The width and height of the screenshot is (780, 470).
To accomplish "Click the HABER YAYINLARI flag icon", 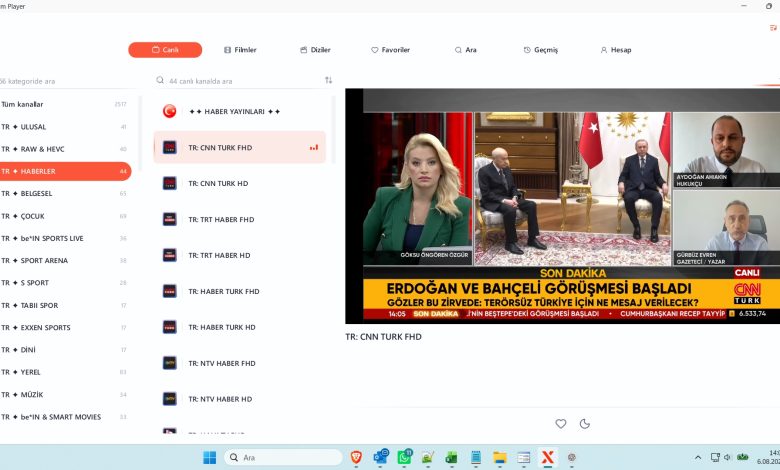I will [170, 111].
